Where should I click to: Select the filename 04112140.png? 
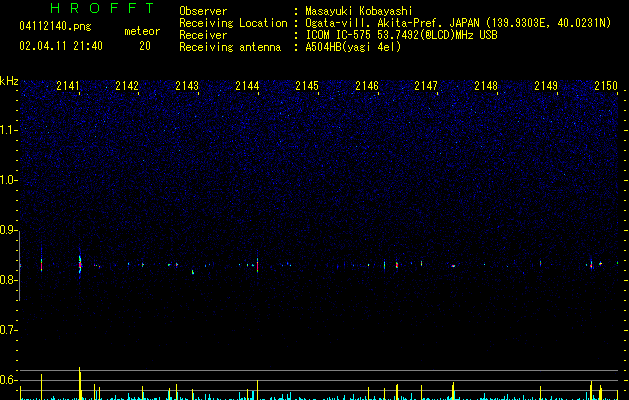tap(55, 26)
